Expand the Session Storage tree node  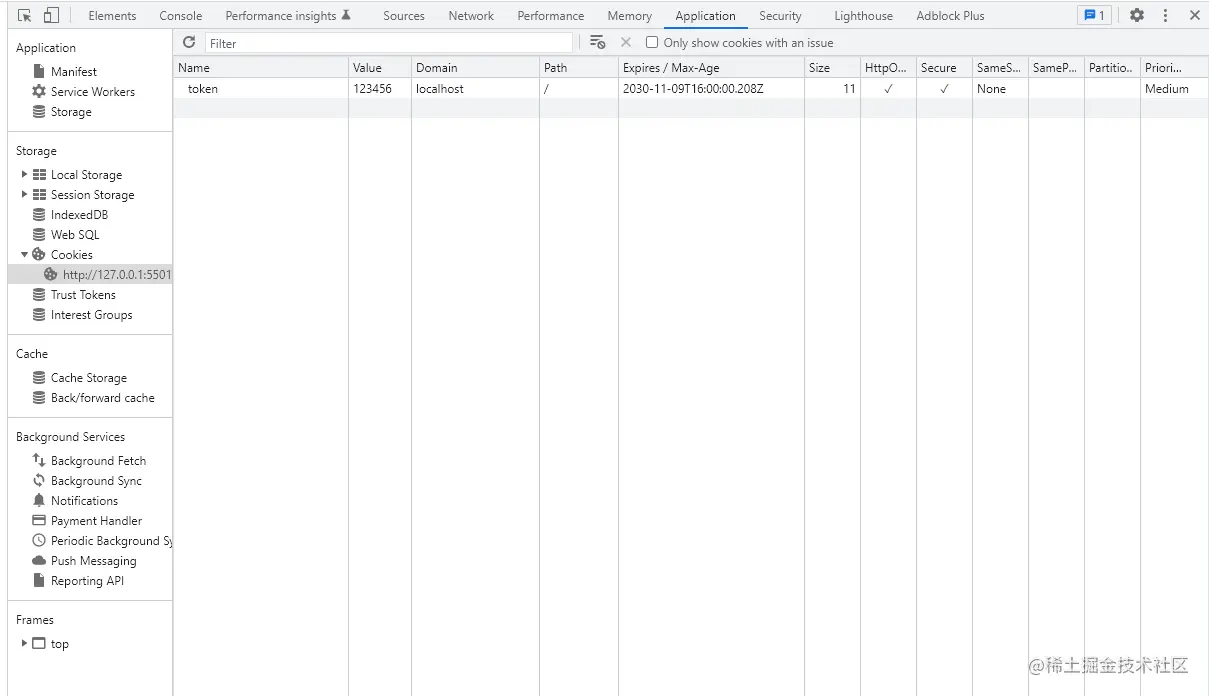(24, 194)
